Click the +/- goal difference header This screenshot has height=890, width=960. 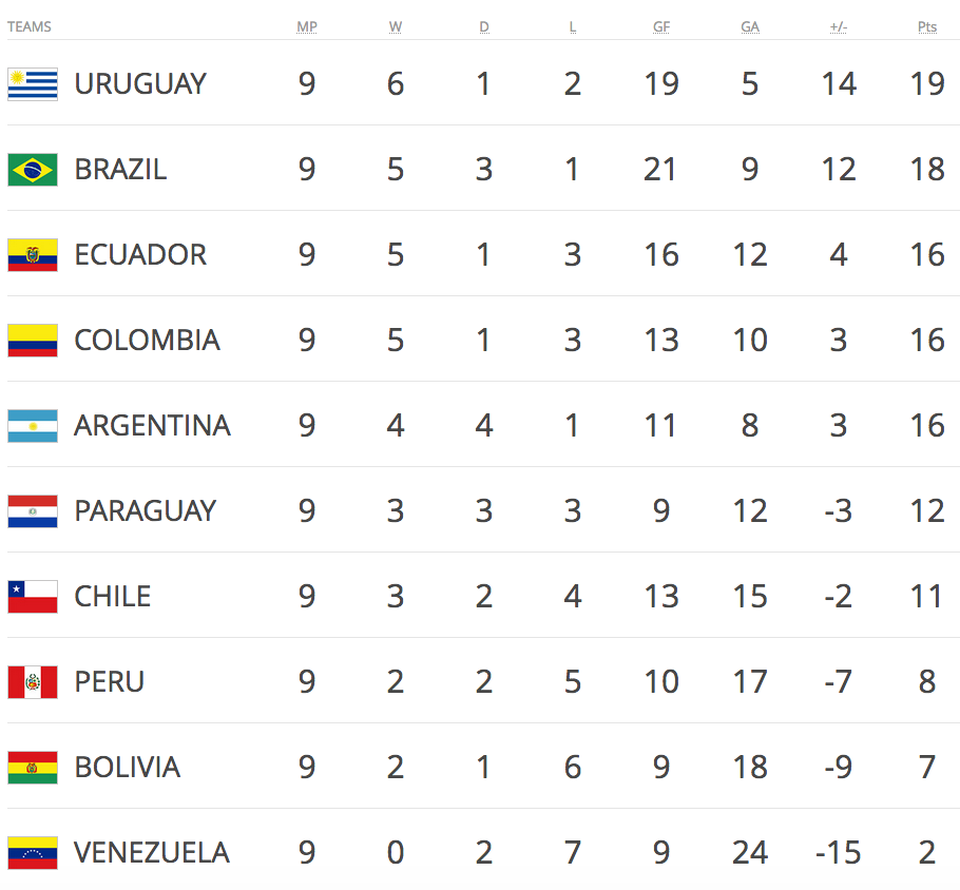click(838, 27)
